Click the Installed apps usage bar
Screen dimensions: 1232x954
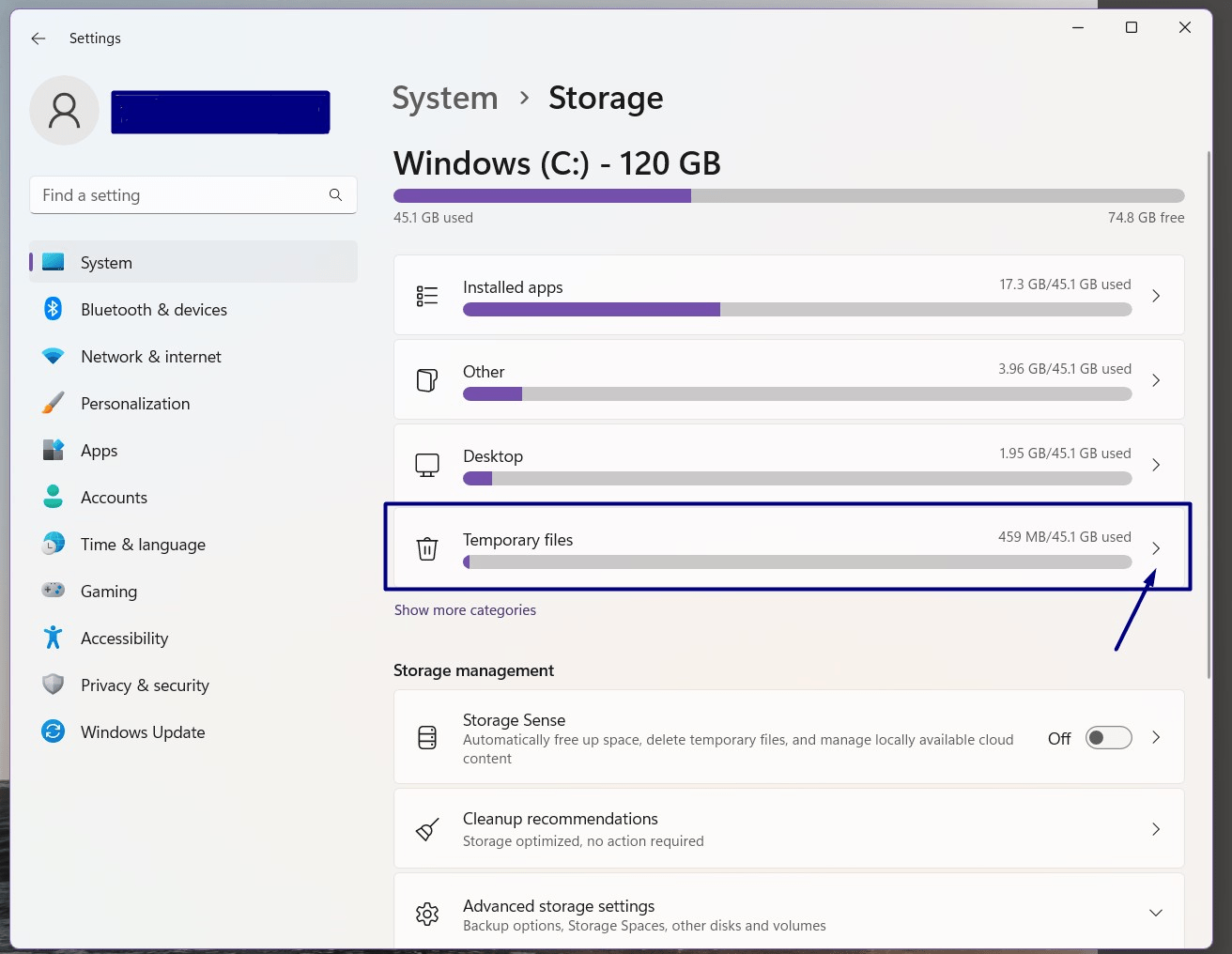pos(797,310)
